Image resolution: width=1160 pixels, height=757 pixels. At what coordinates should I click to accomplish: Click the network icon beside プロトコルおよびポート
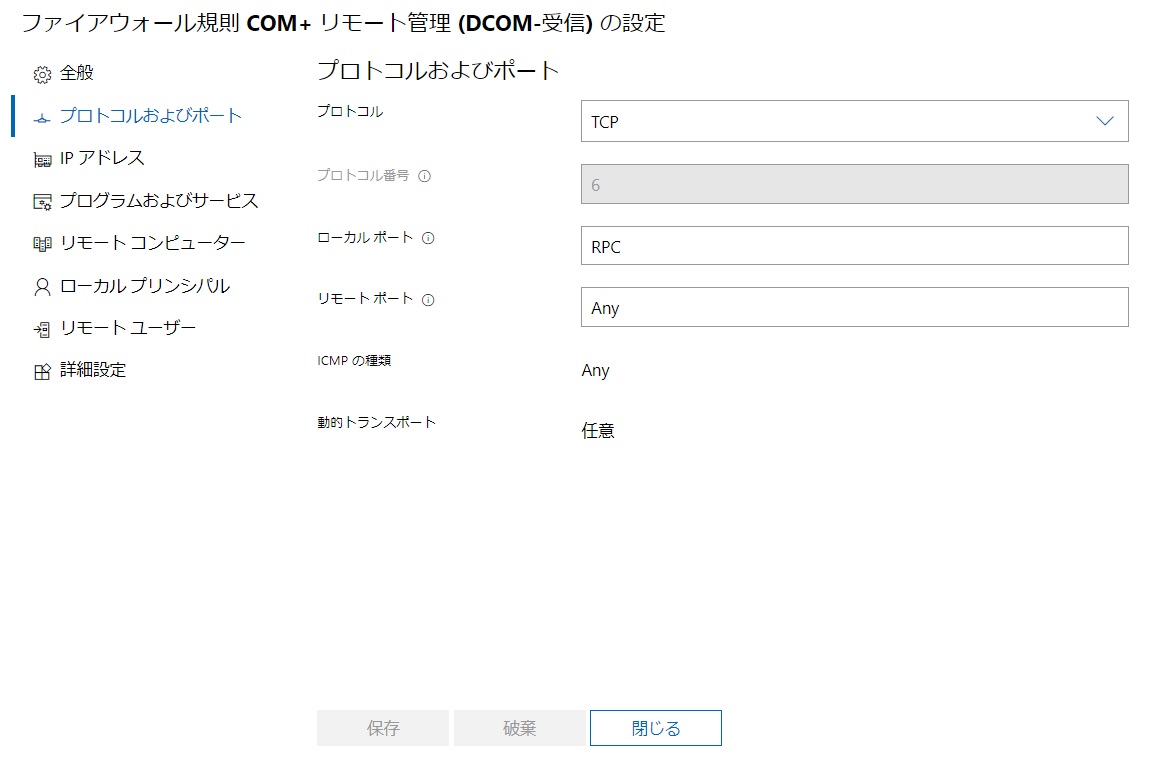[42, 117]
